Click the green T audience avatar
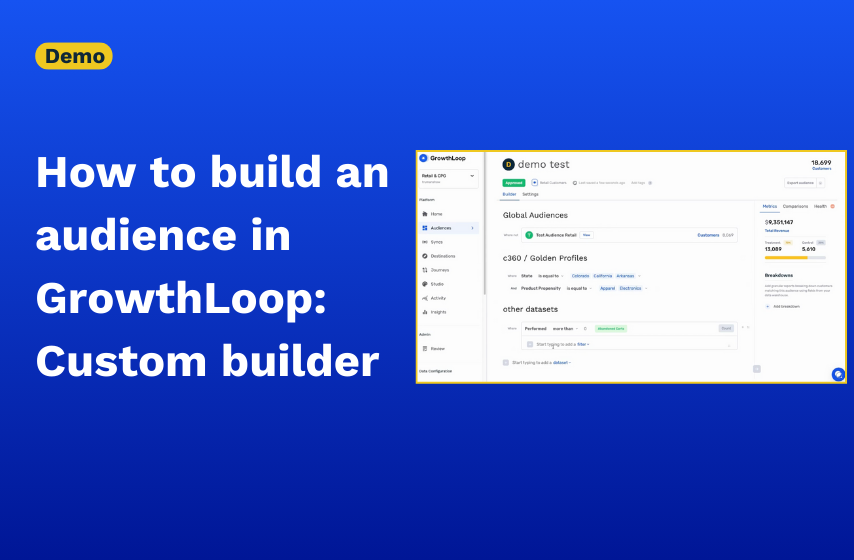854x560 pixels. pos(529,235)
